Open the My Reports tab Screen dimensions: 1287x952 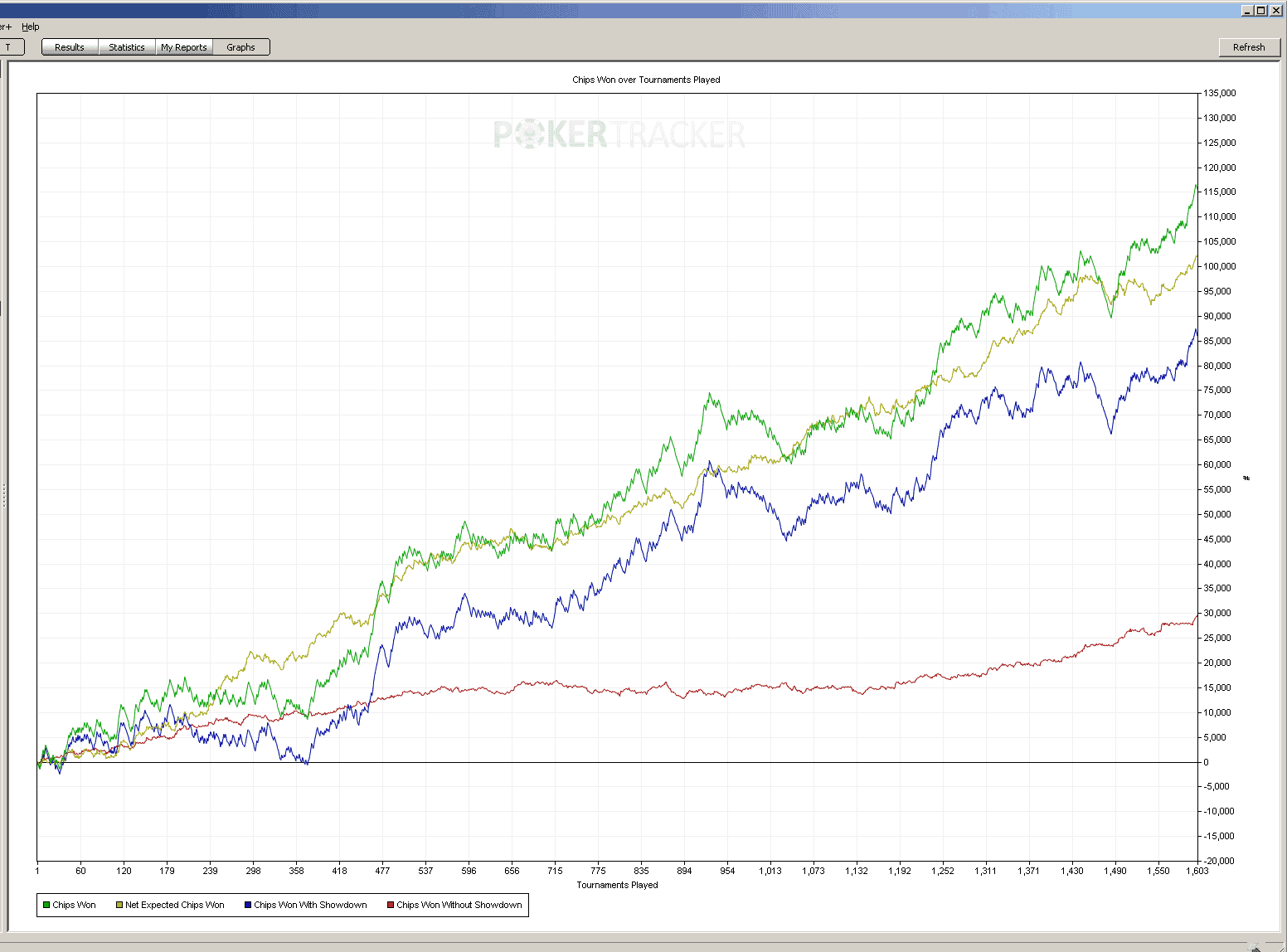click(x=184, y=47)
